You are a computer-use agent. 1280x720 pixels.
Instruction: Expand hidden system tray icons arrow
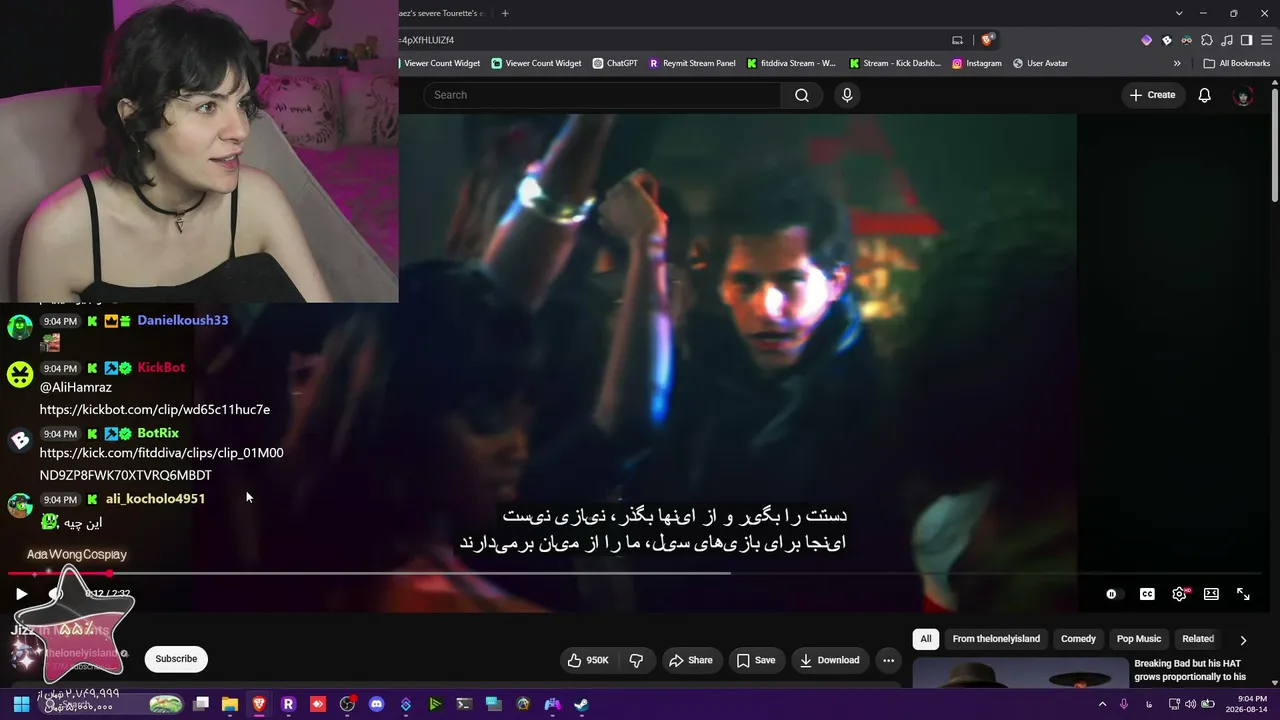coord(1103,704)
